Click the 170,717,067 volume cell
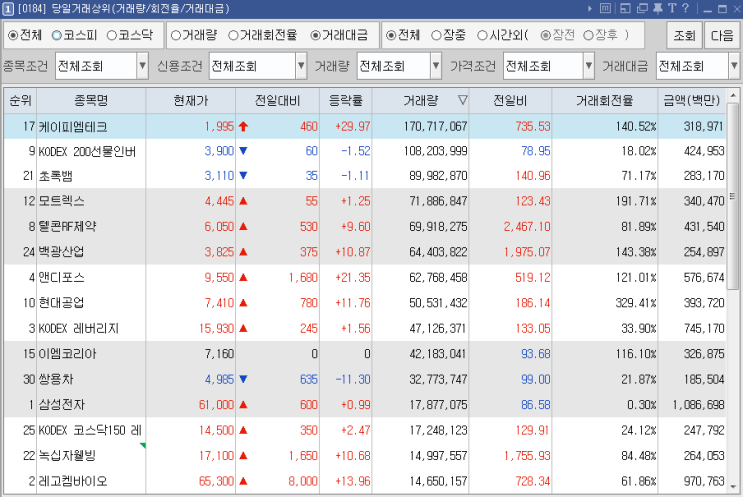 (x=435, y=127)
